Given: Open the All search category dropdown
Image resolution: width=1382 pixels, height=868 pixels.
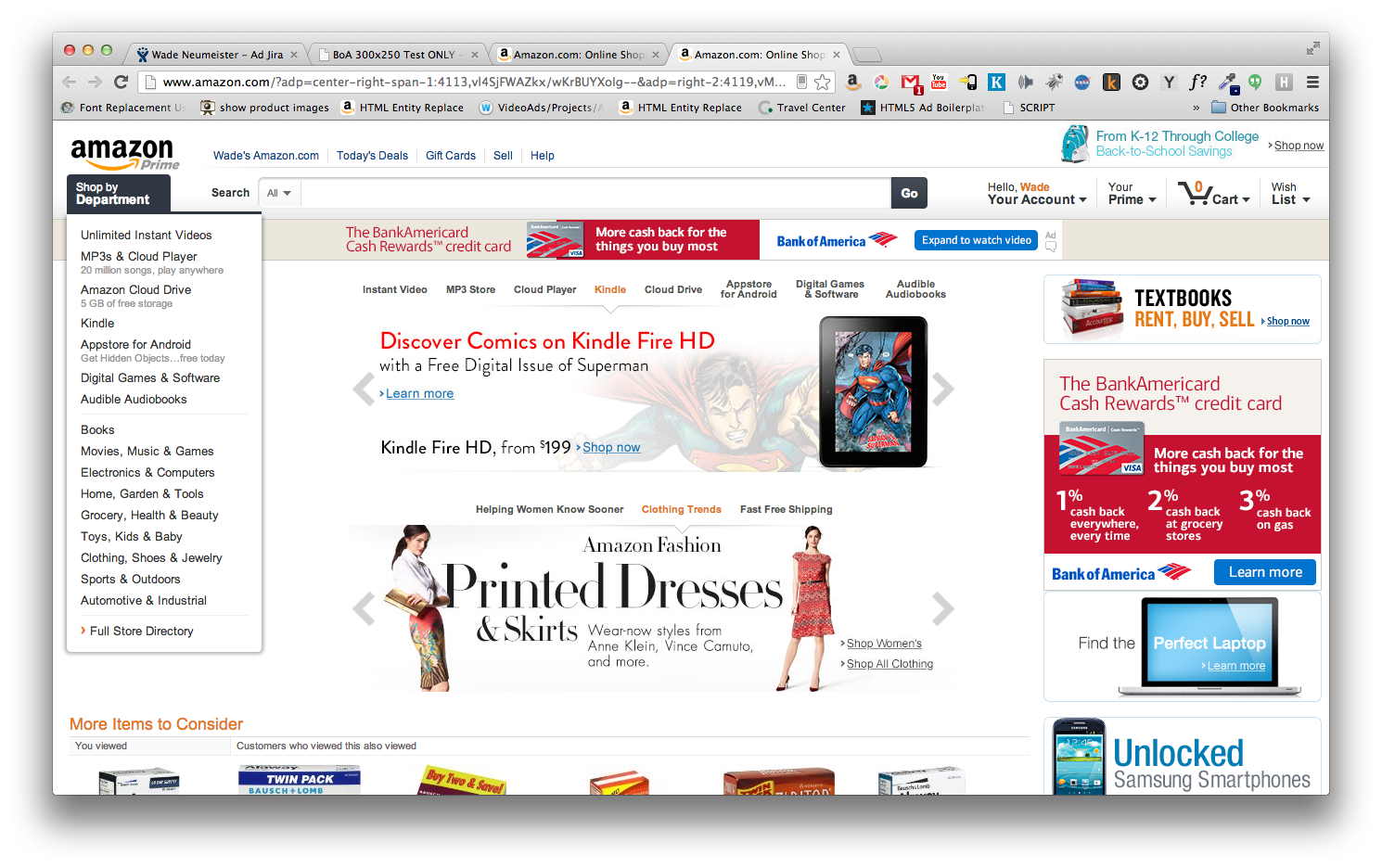Looking at the screenshot, I should point(278,193).
